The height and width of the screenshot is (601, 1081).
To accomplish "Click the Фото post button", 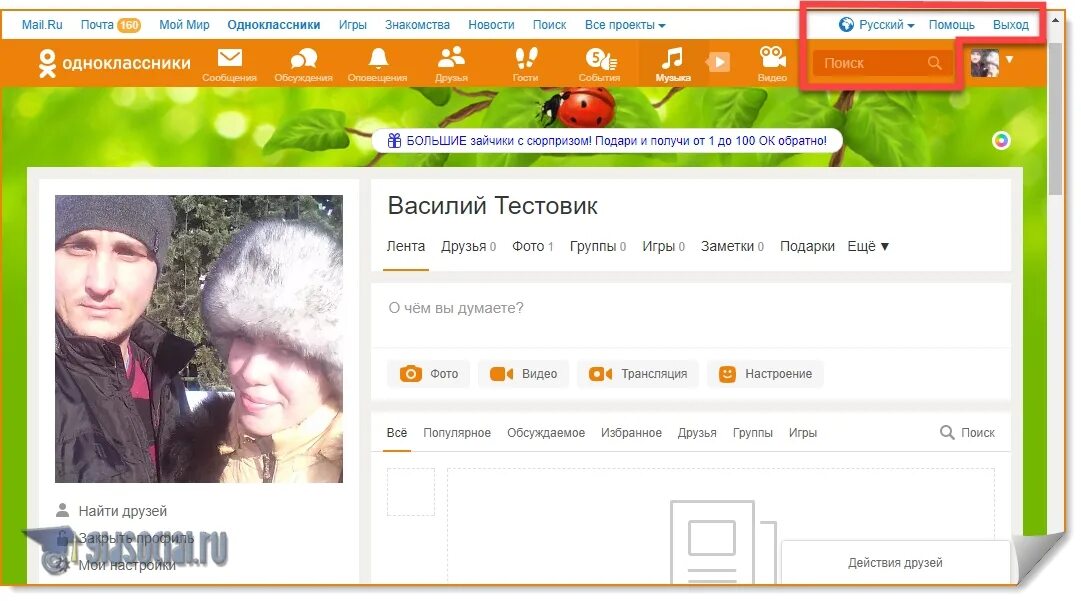I will [x=428, y=374].
